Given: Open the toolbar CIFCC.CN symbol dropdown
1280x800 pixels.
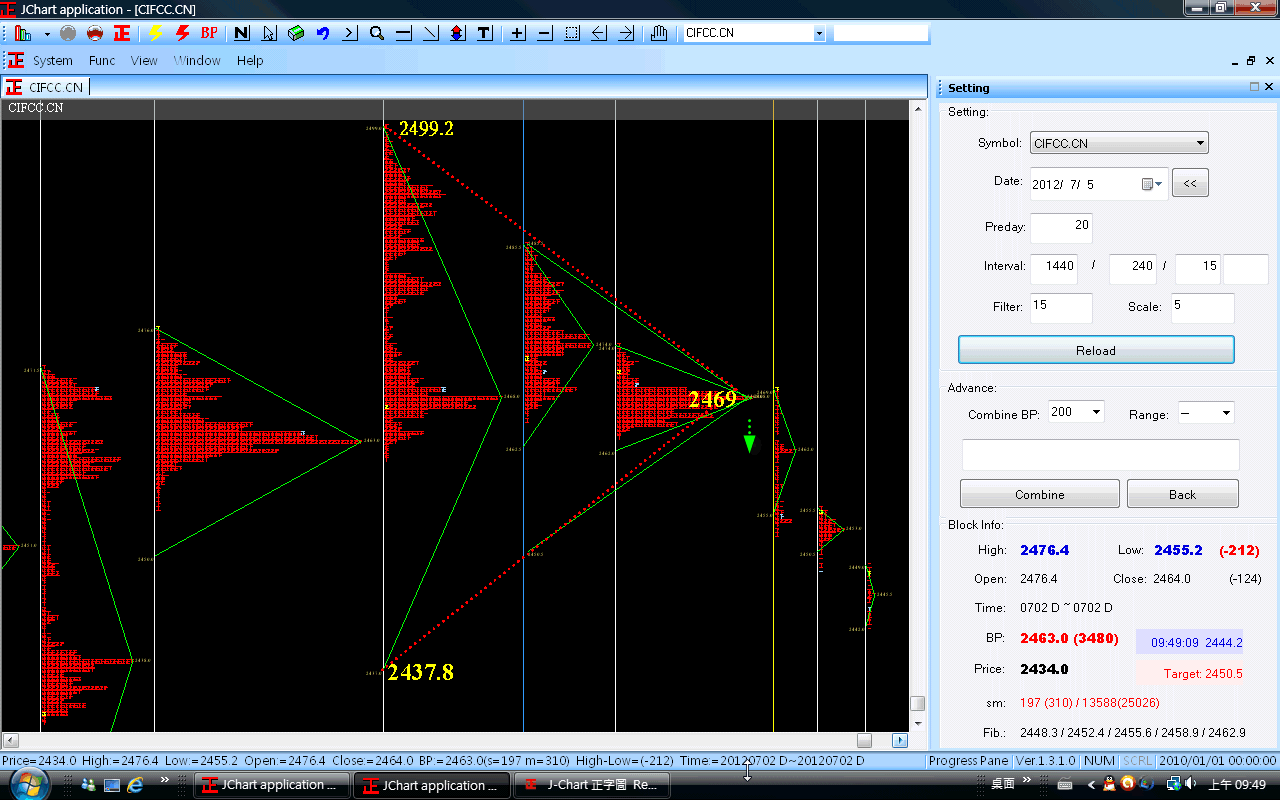Looking at the screenshot, I should (819, 33).
